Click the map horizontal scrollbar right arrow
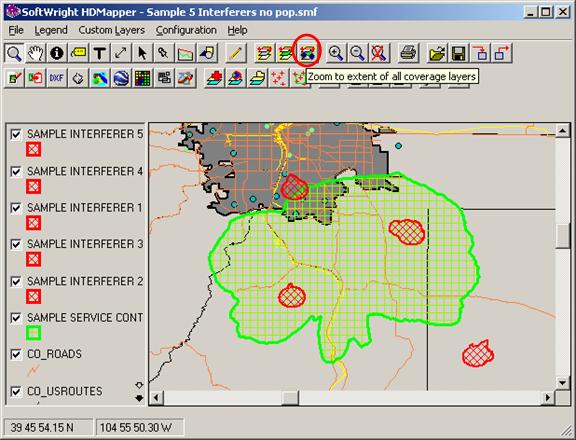This screenshot has height=440, width=576. pyautogui.click(x=548, y=397)
